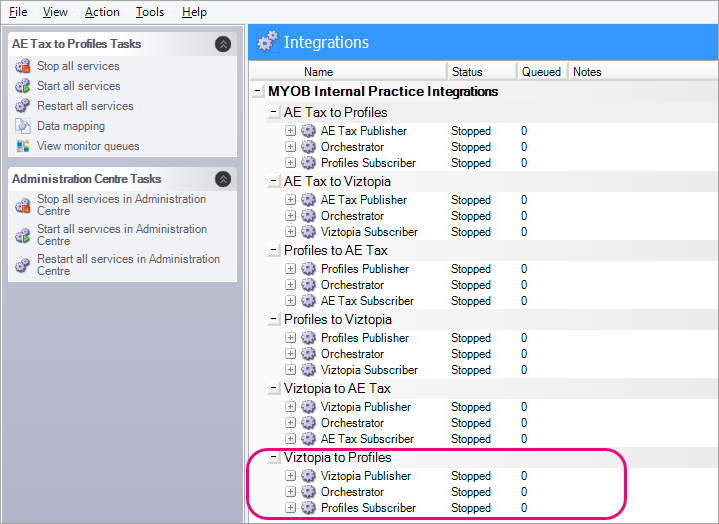Screen dimensions: 719x524
Task: Collapse the Administration Centre Tasks panel
Action: pyautogui.click(x=223, y=179)
